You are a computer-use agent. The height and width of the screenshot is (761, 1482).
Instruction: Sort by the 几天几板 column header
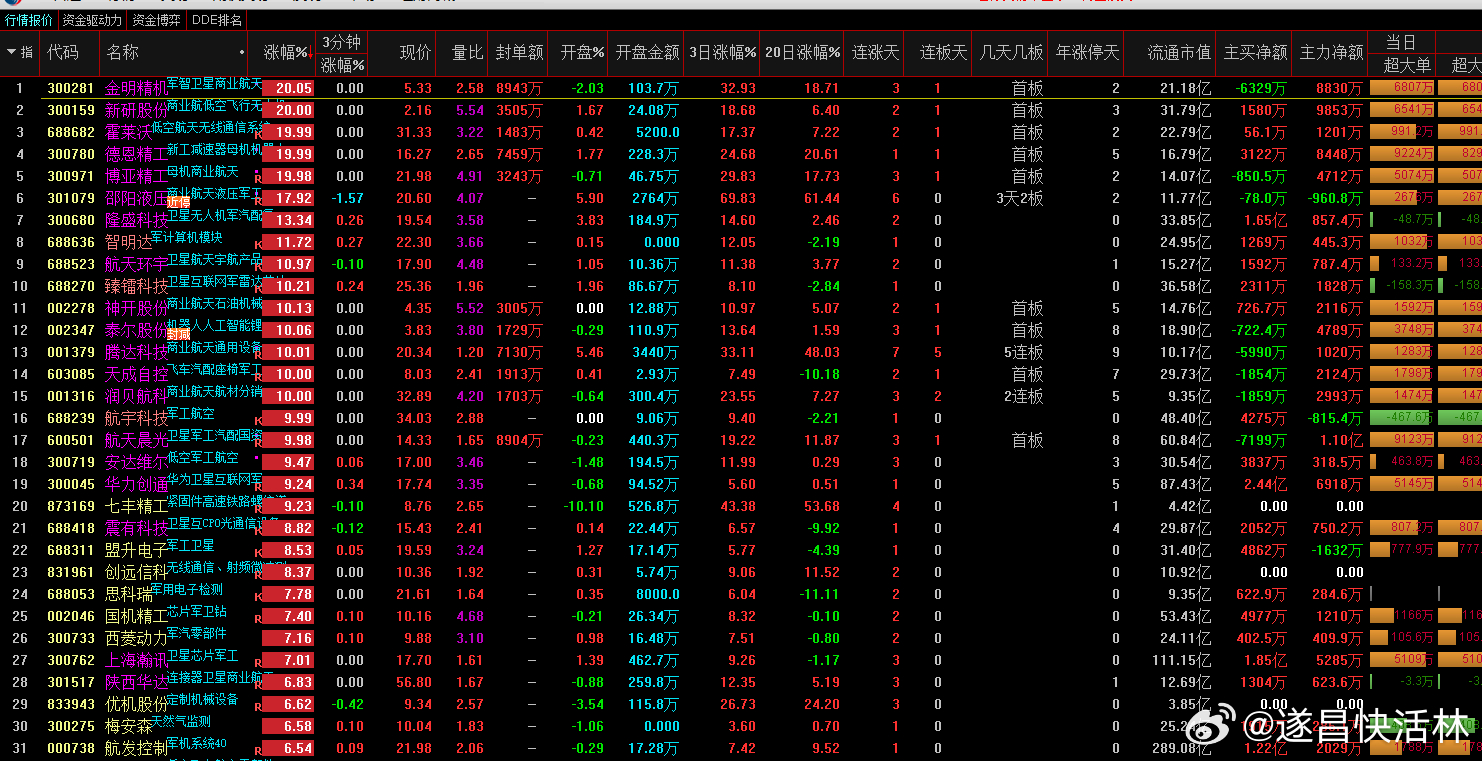click(x=1012, y=52)
